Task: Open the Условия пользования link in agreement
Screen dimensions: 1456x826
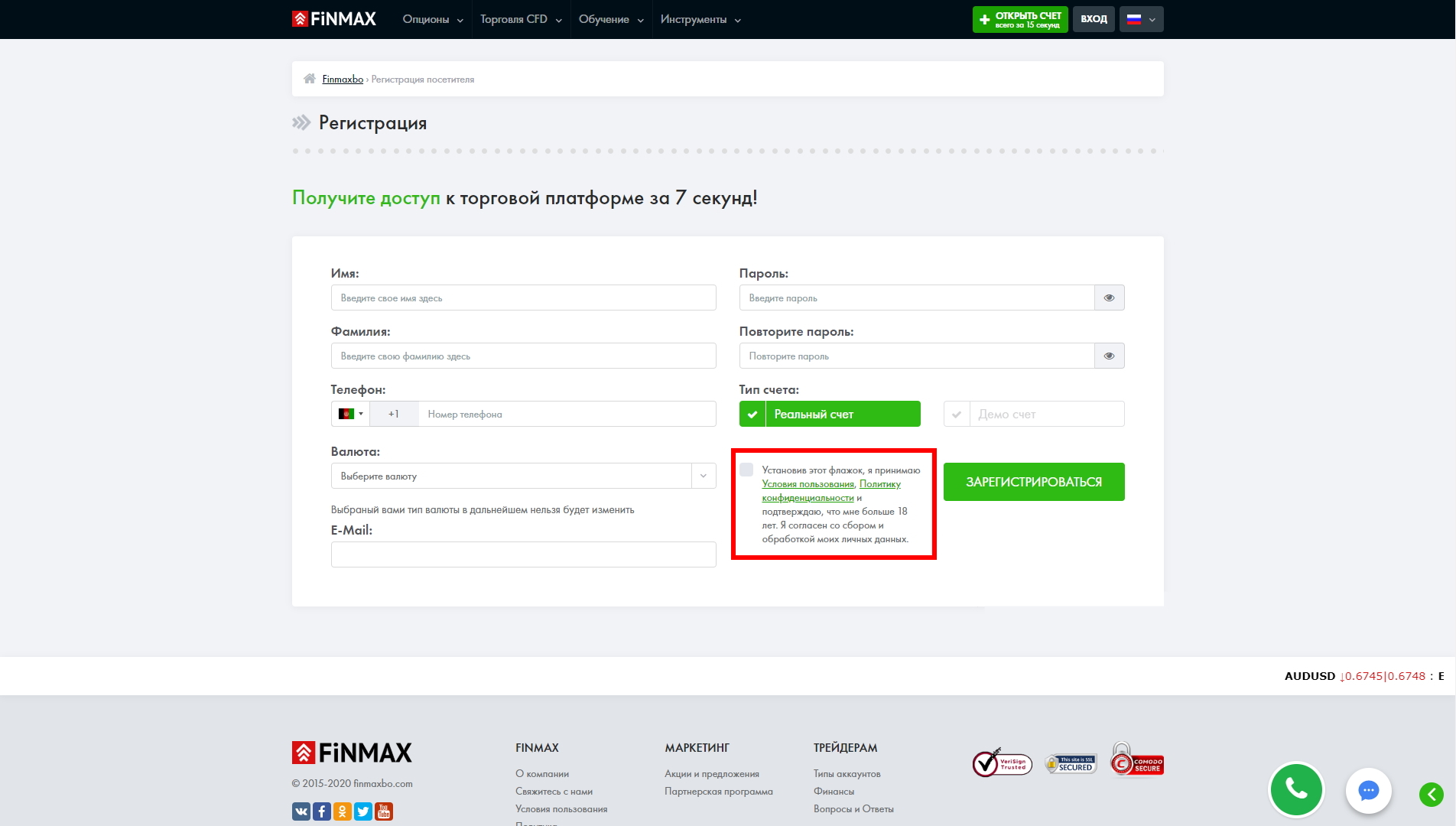Action: (x=808, y=484)
